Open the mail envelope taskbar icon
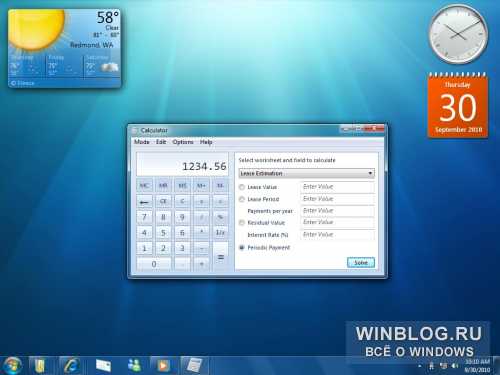The image size is (500, 375). click(x=103, y=366)
